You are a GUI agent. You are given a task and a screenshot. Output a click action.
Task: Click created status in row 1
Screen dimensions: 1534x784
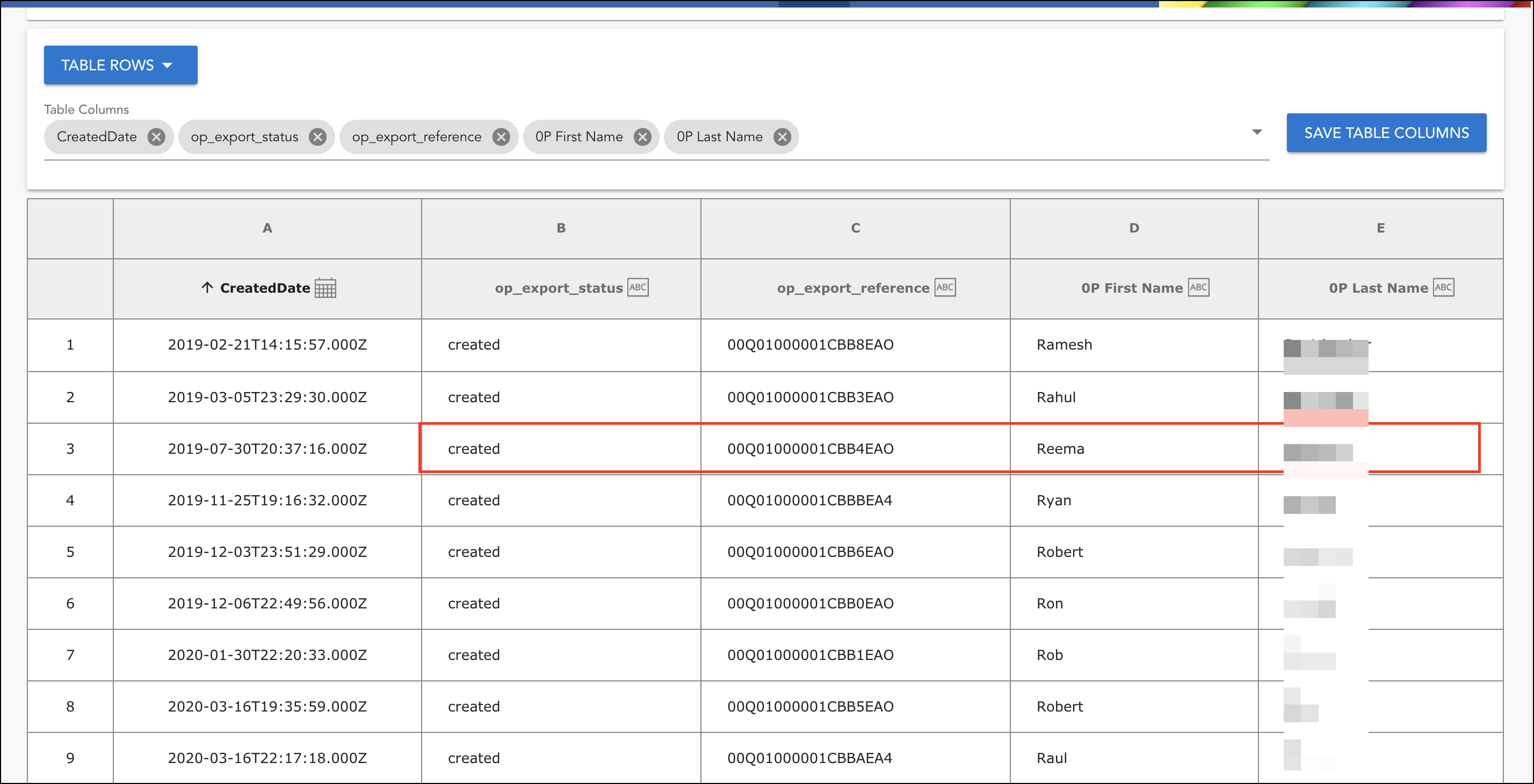click(474, 345)
